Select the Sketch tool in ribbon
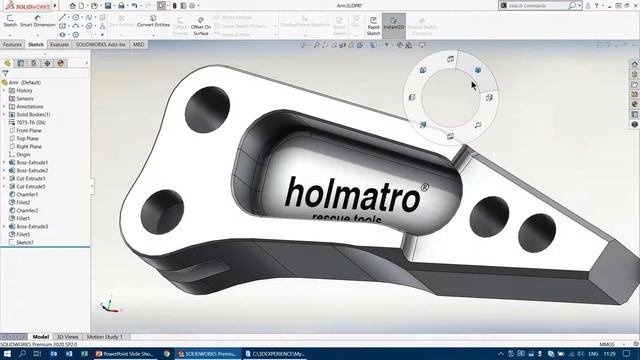 [x=10, y=21]
